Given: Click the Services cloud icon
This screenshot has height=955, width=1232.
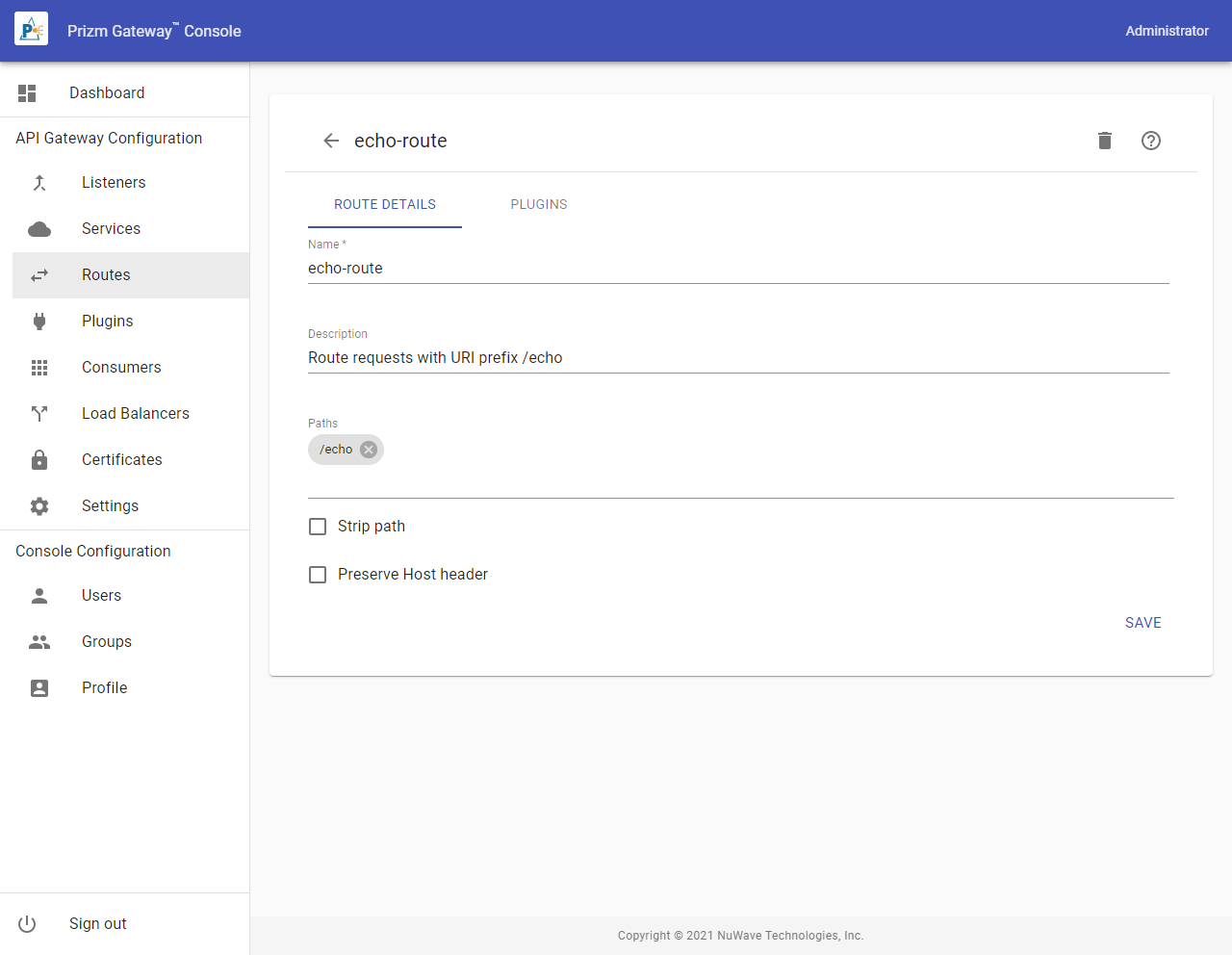Looking at the screenshot, I should click(x=39, y=229).
